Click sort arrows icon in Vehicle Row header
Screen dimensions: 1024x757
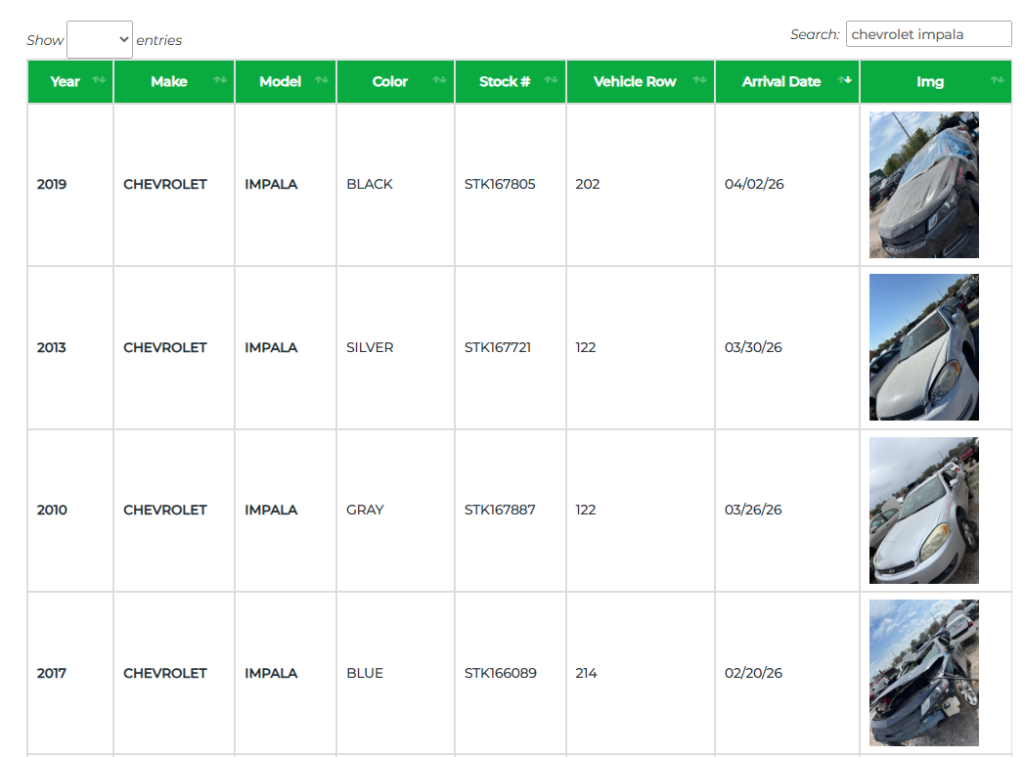[700, 80]
